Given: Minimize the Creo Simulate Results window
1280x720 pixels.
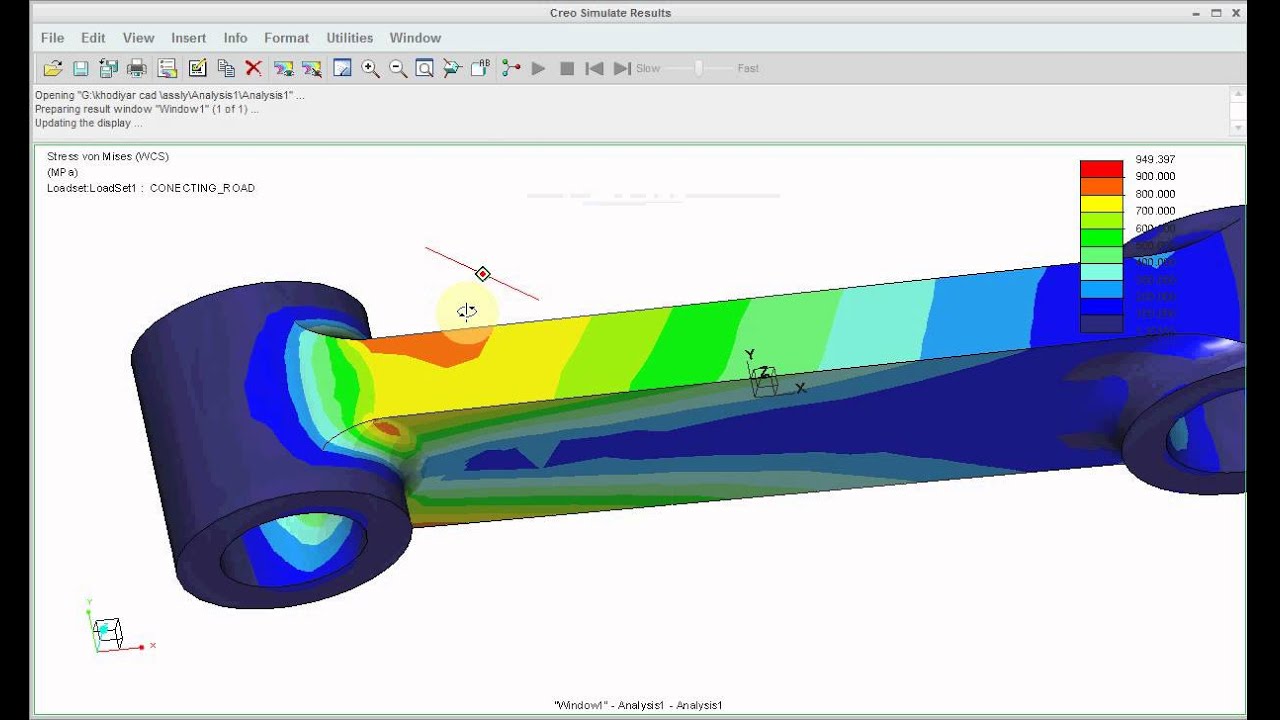Looking at the screenshot, I should coord(1197,13).
